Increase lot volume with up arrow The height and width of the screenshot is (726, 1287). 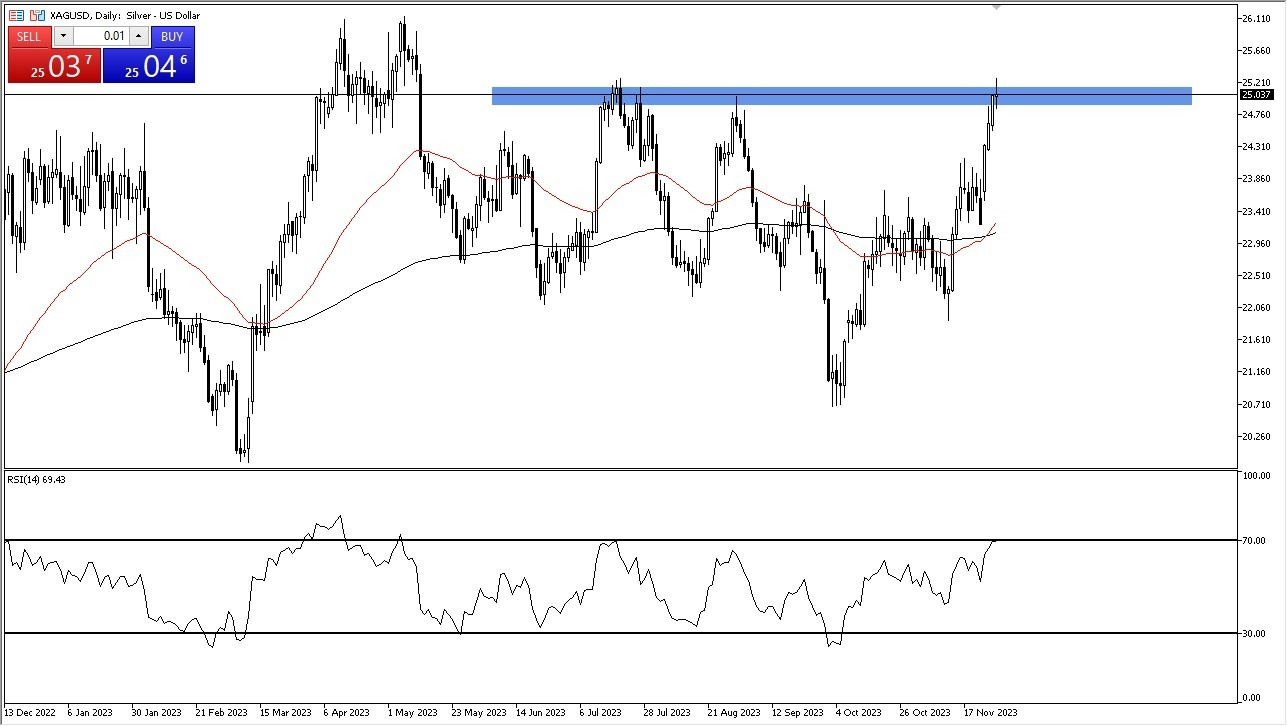click(139, 37)
